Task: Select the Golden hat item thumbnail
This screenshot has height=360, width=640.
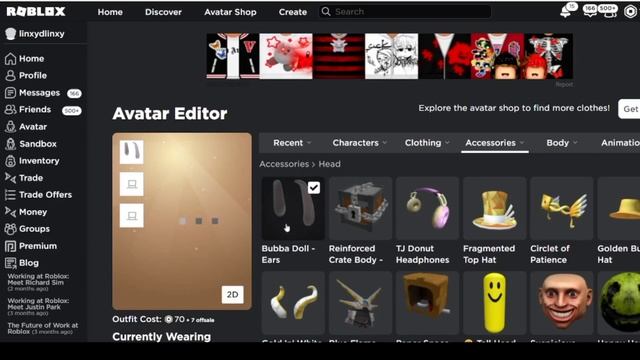Action: point(619,208)
